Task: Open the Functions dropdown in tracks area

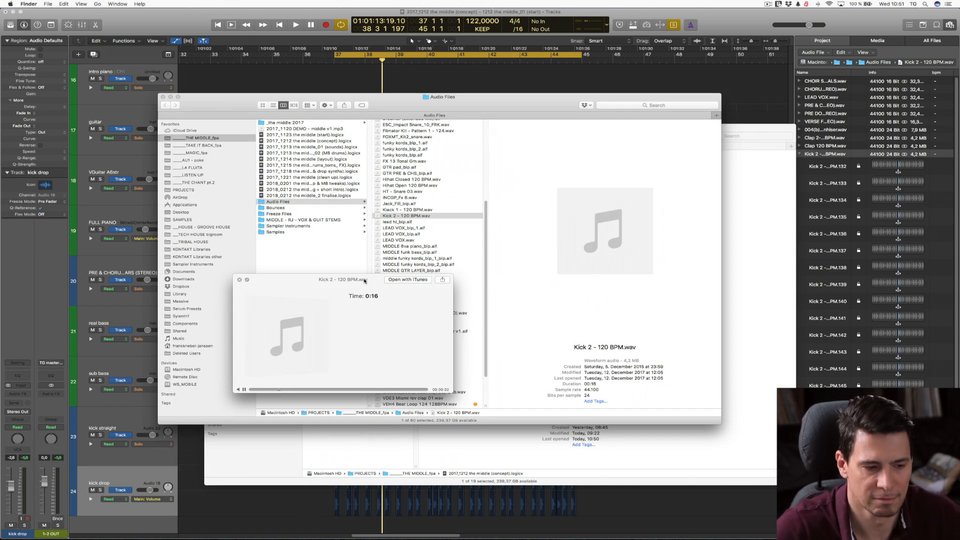Action: [126, 41]
